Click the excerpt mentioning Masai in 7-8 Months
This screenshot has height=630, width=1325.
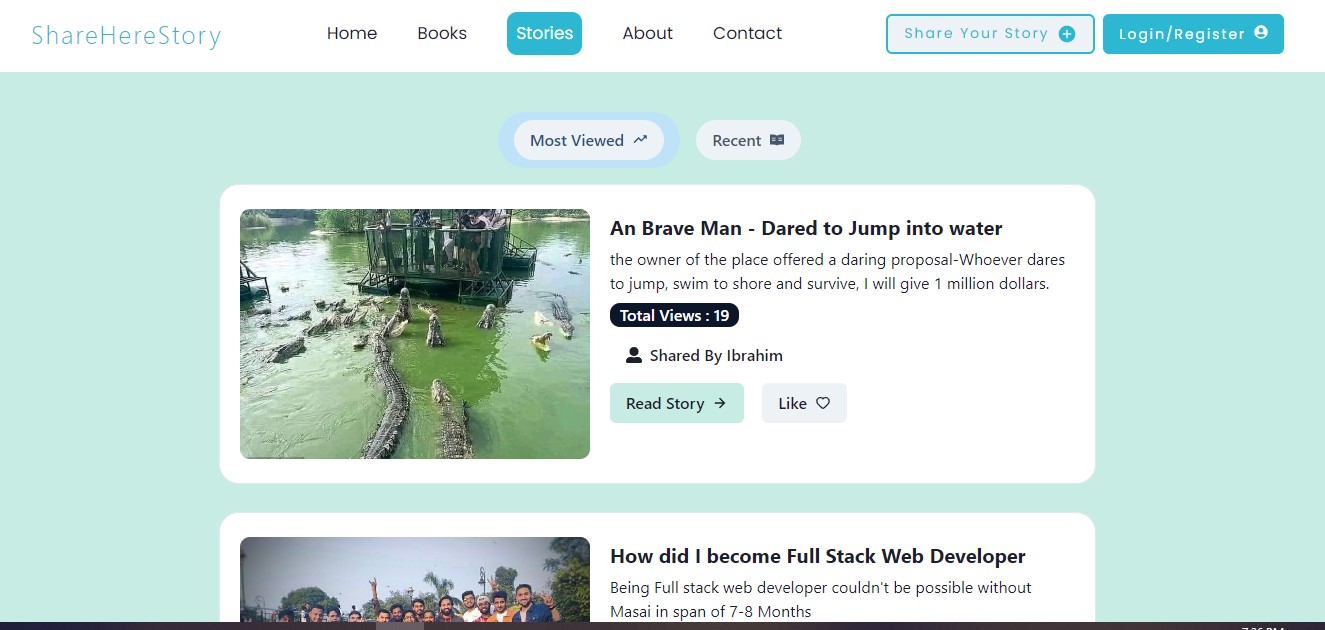821,600
